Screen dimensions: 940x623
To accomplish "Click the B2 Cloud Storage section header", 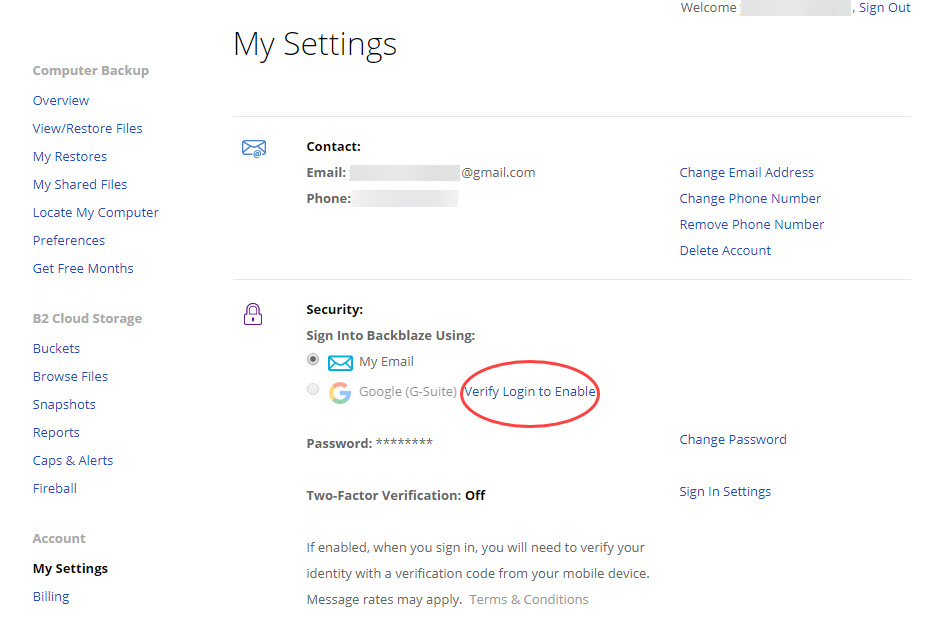I will click(88, 318).
